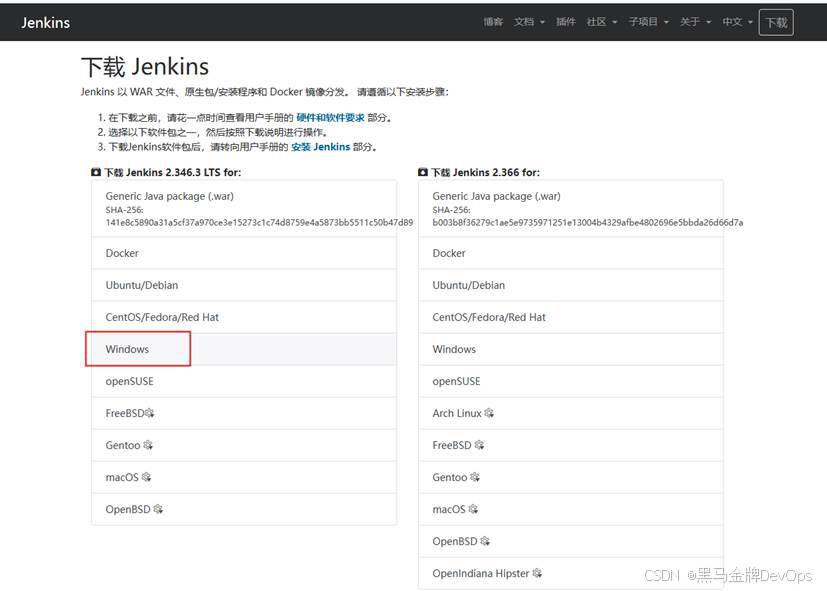
Task: Click the third-party icon next to OpenIndiana Hipster
Action: [537, 573]
